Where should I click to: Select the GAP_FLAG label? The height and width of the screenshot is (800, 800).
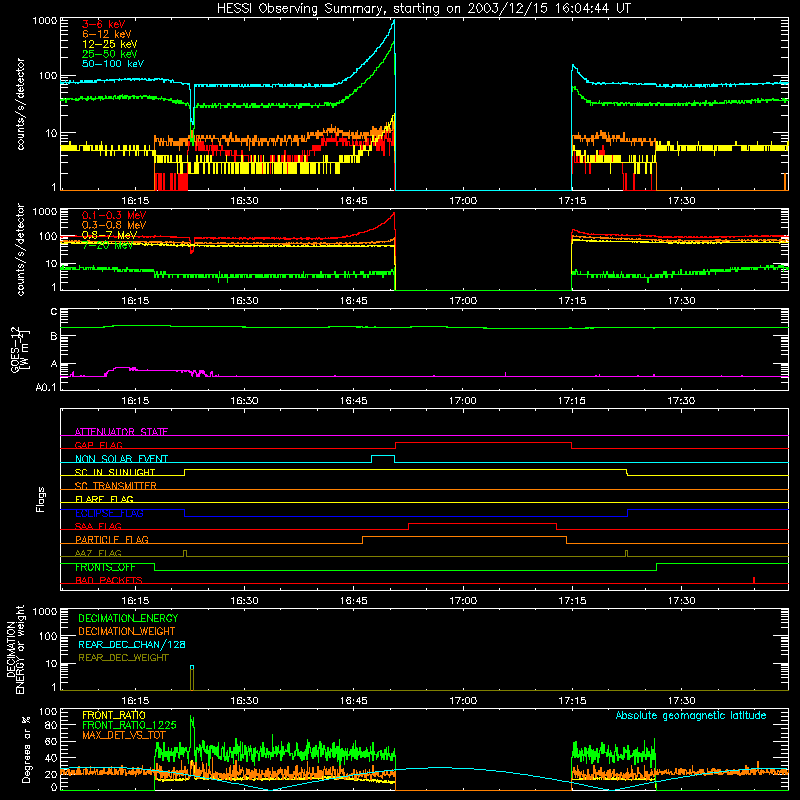click(x=98, y=445)
